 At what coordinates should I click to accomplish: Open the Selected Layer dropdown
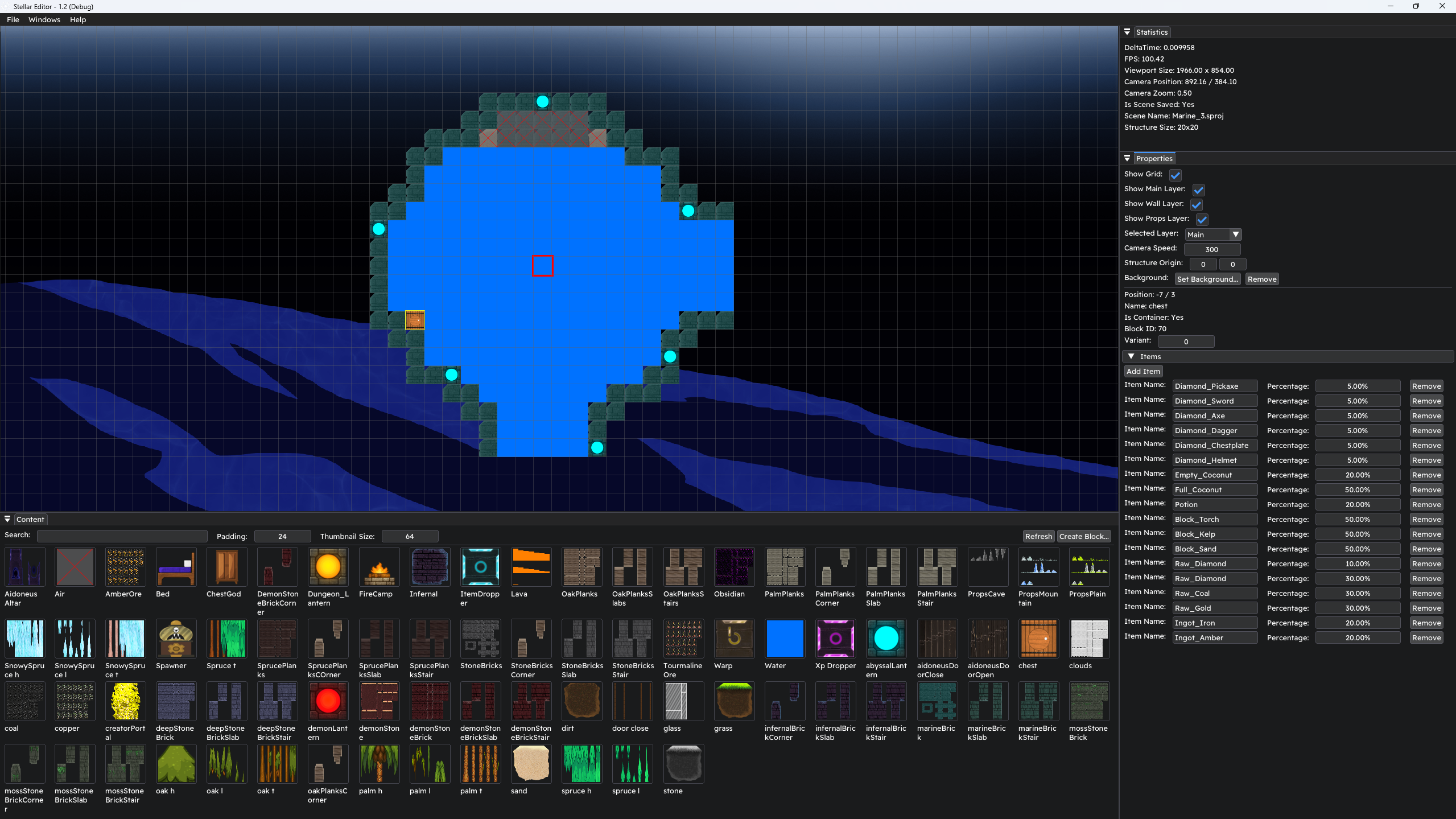1212,234
